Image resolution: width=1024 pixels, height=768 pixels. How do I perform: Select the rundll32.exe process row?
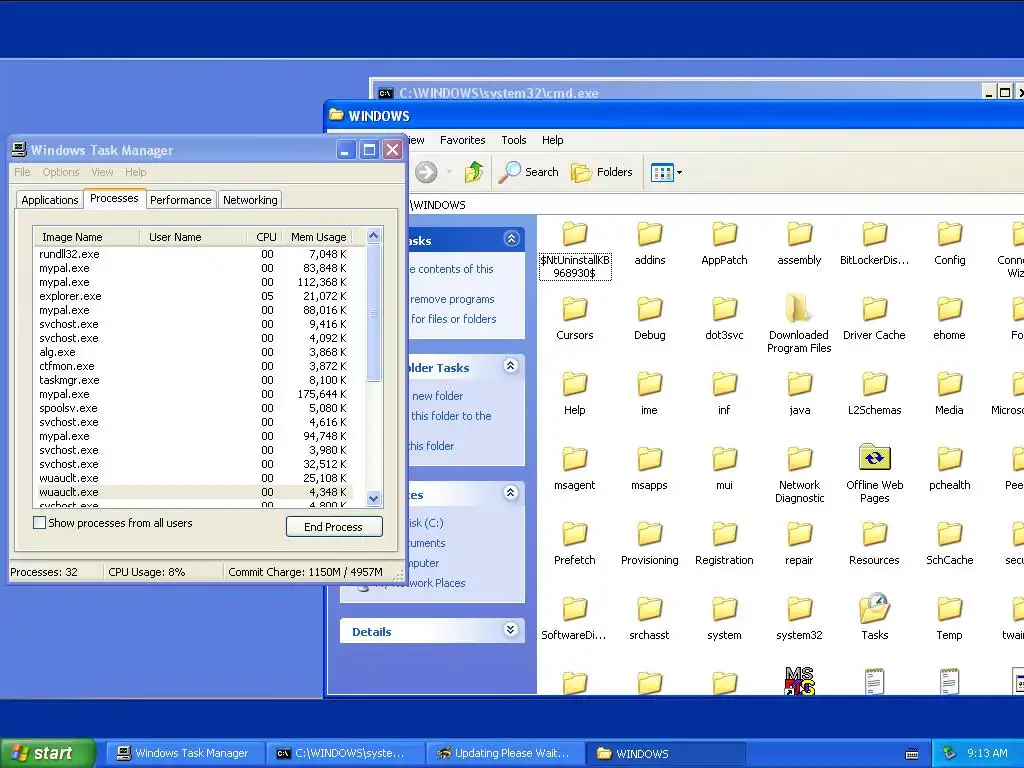point(193,254)
